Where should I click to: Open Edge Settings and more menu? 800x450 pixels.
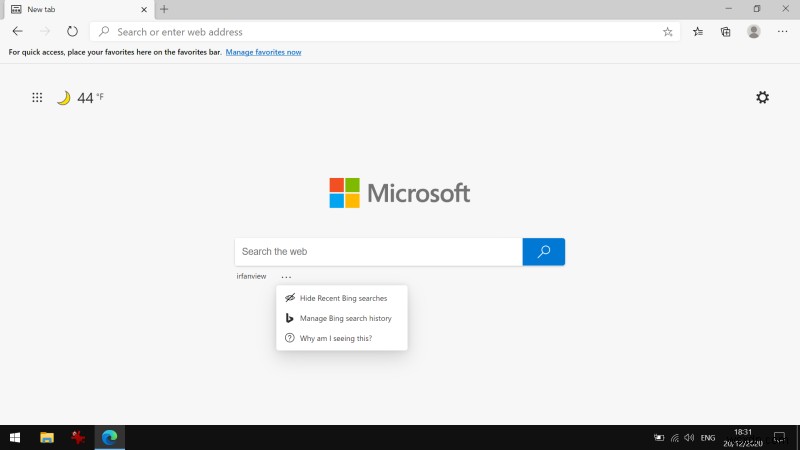(783, 32)
